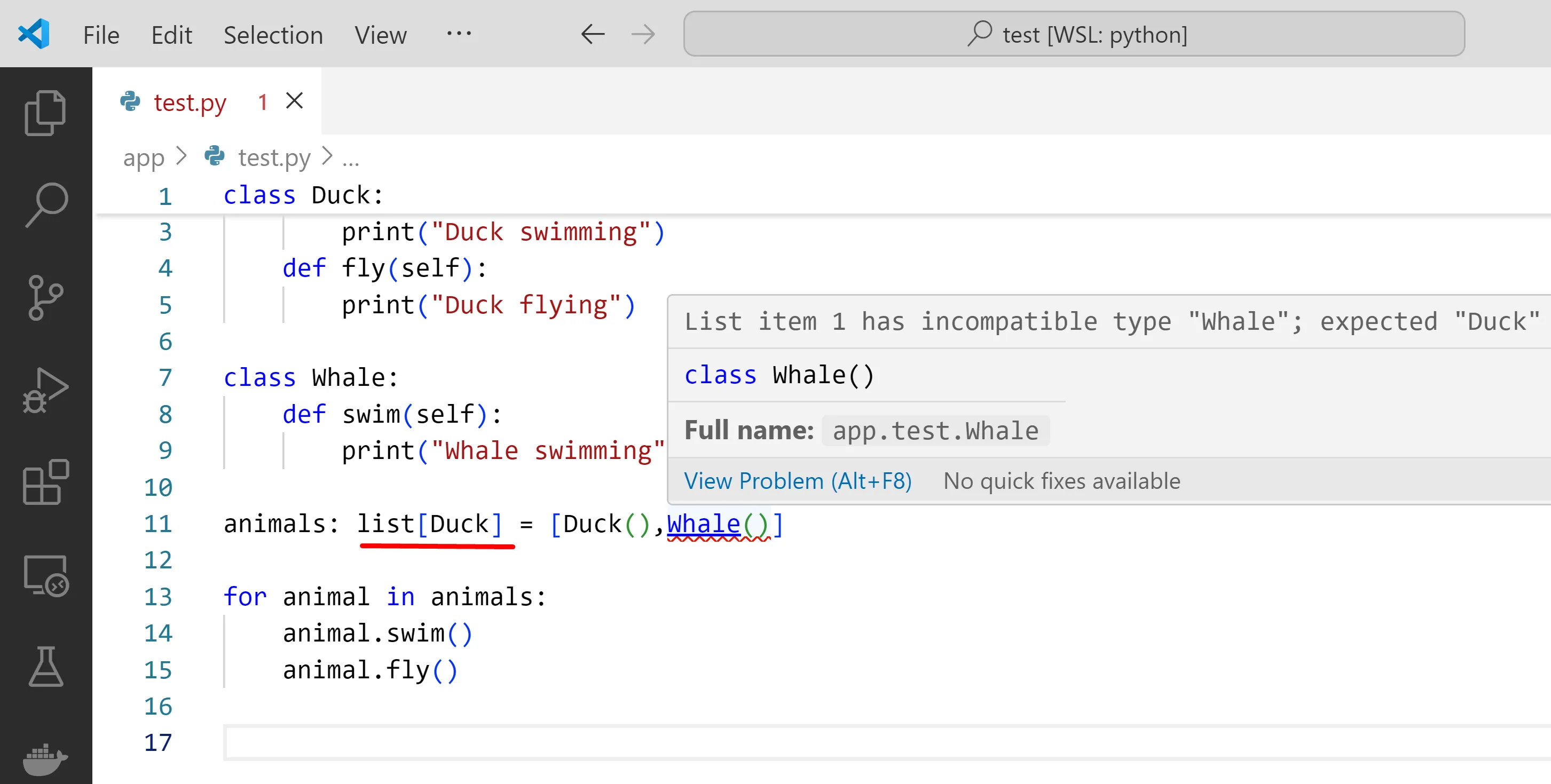Open the Run and Debug view
This screenshot has height=784, width=1551.
[x=45, y=390]
